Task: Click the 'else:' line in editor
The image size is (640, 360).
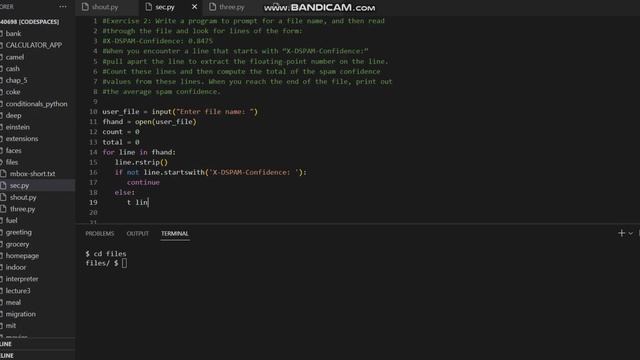Action: pos(125,192)
